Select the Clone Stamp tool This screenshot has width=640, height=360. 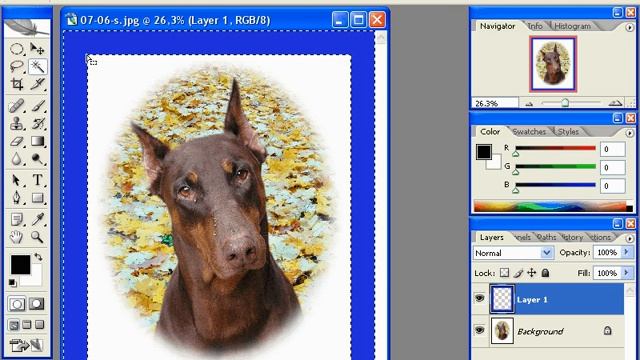pos(17,123)
